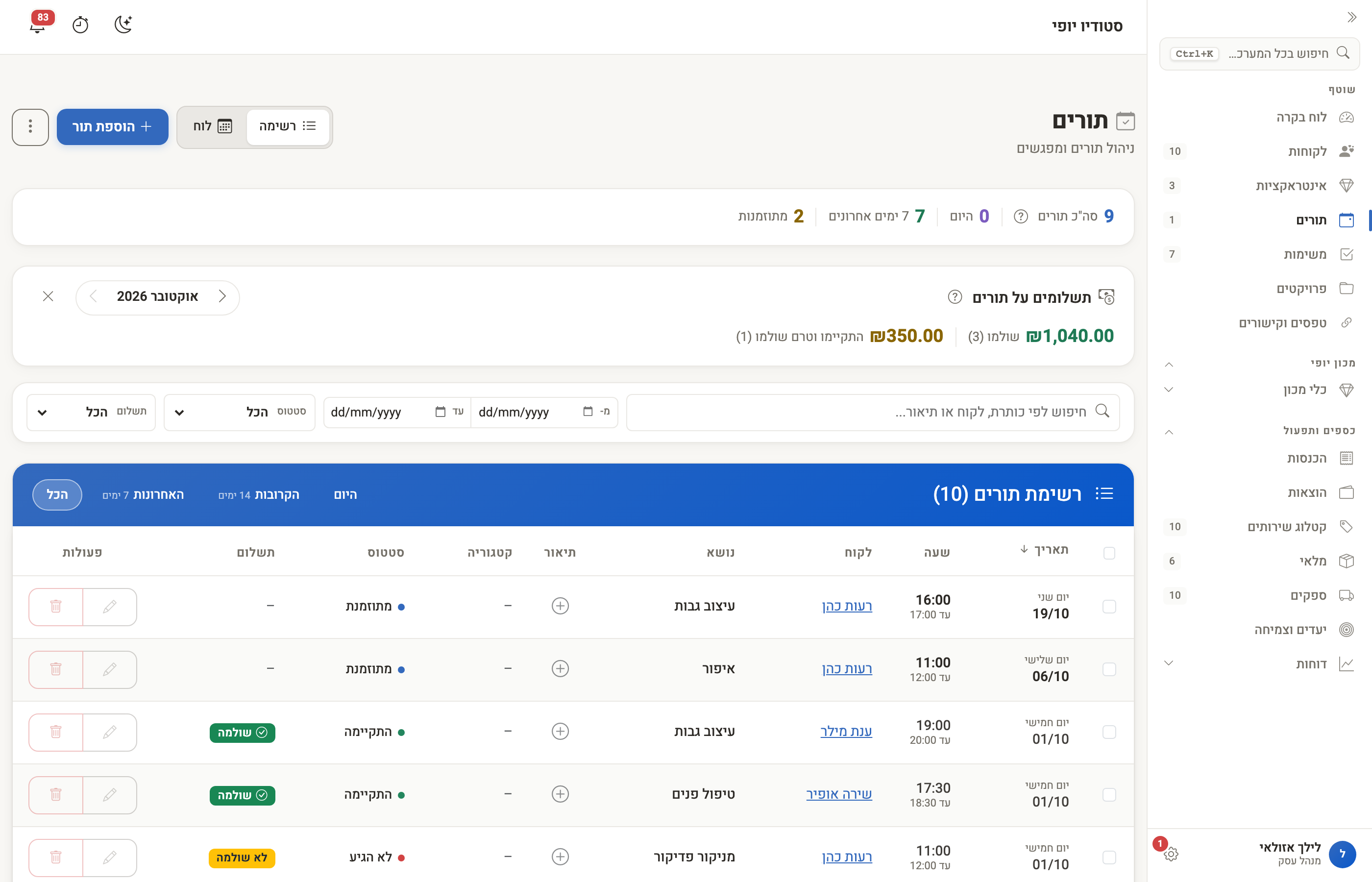Open the three-dots more options menu
The width and height of the screenshot is (1372, 882).
[30, 126]
